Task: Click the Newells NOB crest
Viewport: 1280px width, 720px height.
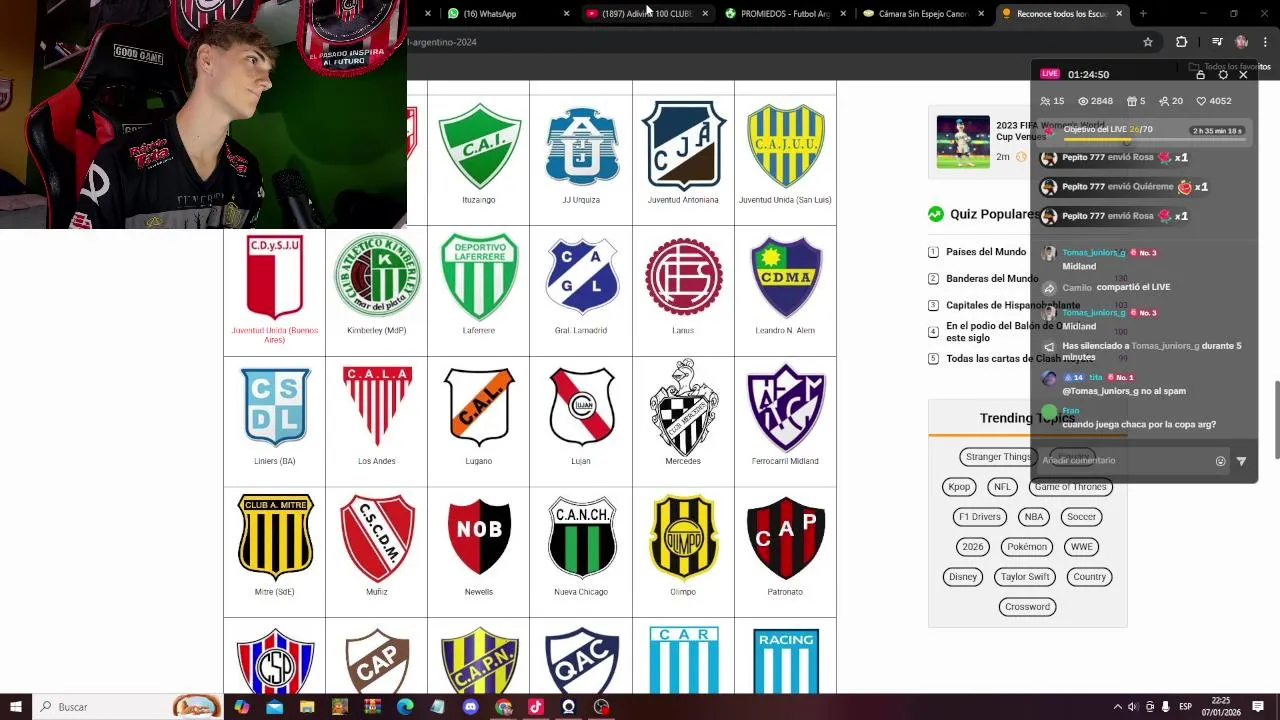Action: tap(479, 536)
